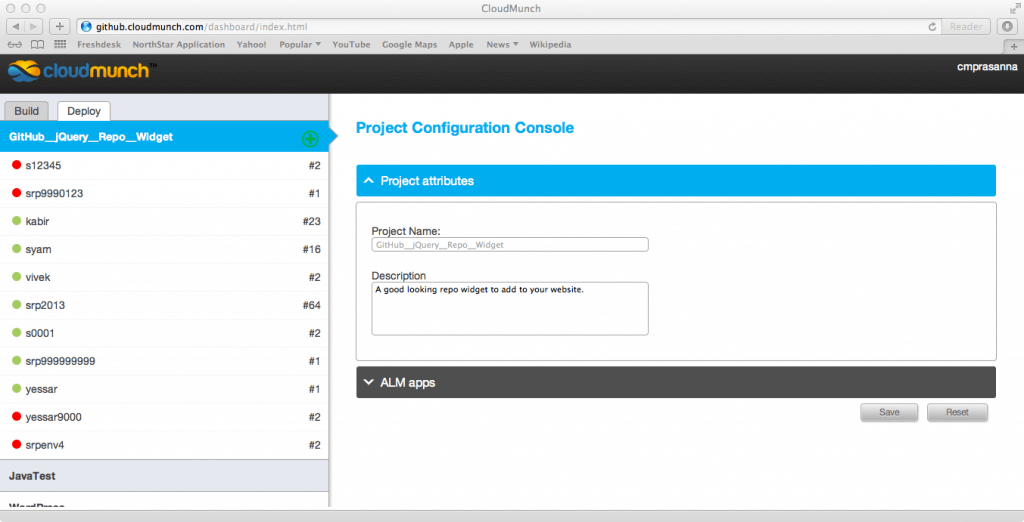The height and width of the screenshot is (522, 1024).
Task: Open the Top Sites grid icon
Action: pos(61,45)
